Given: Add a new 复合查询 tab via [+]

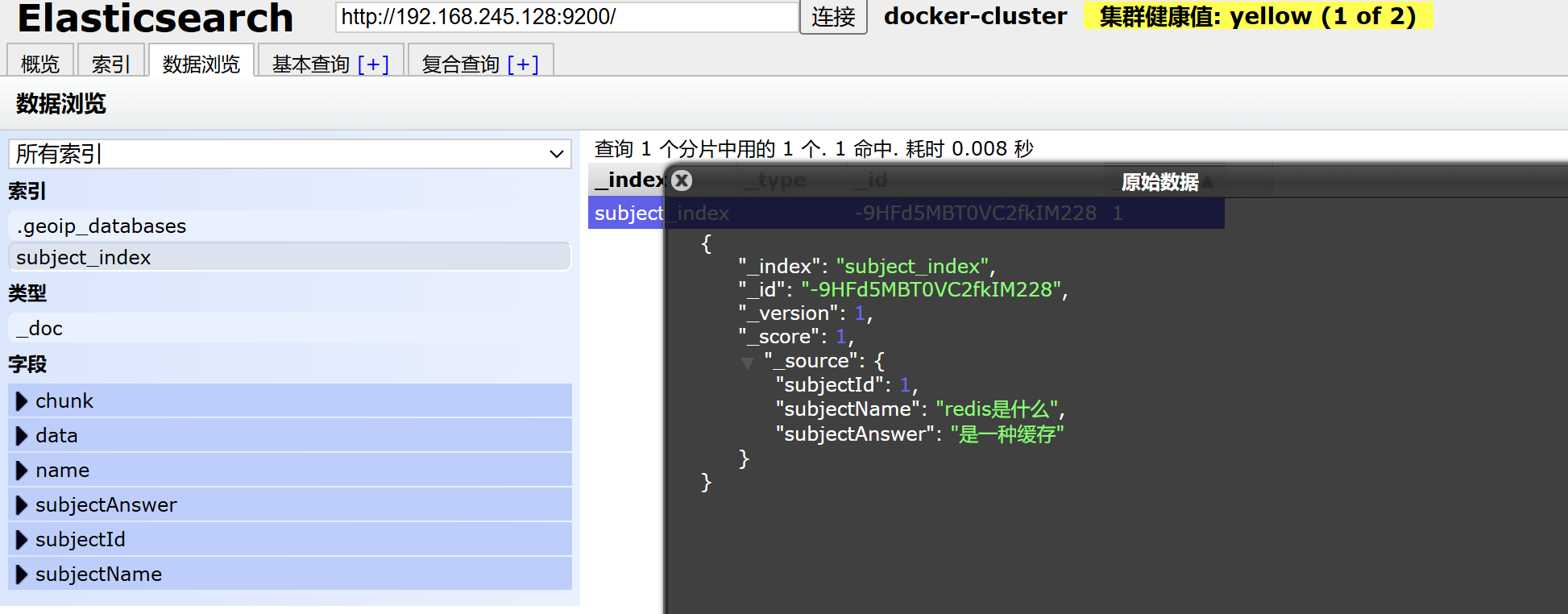Looking at the screenshot, I should tap(523, 64).
